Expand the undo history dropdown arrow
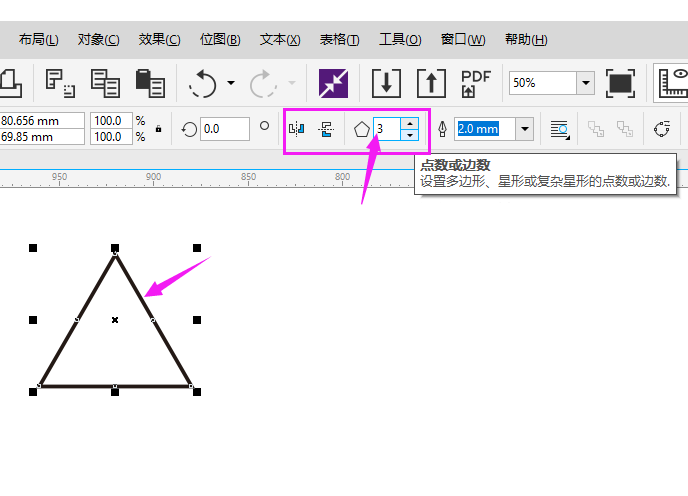Viewport: 688px width, 496px height. [x=231, y=83]
